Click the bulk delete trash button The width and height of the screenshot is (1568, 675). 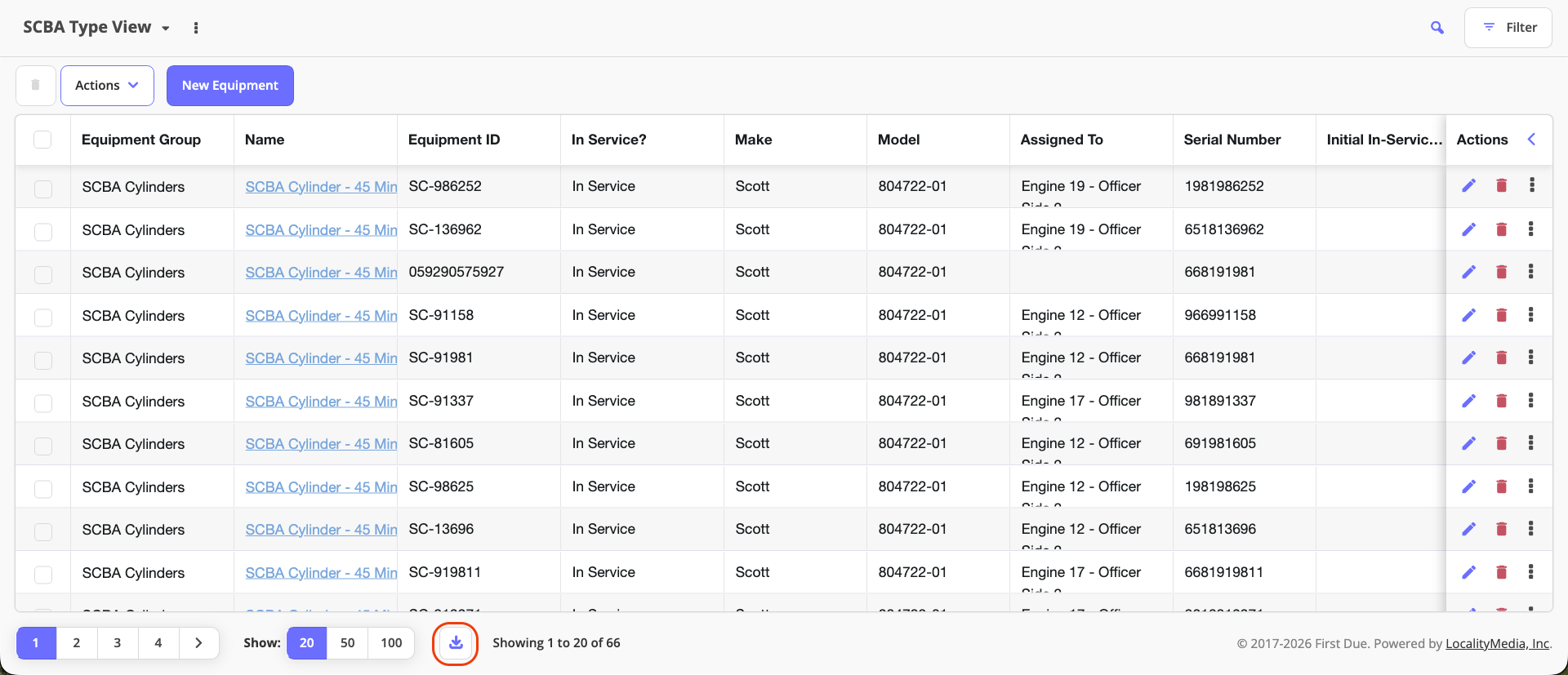pos(36,86)
